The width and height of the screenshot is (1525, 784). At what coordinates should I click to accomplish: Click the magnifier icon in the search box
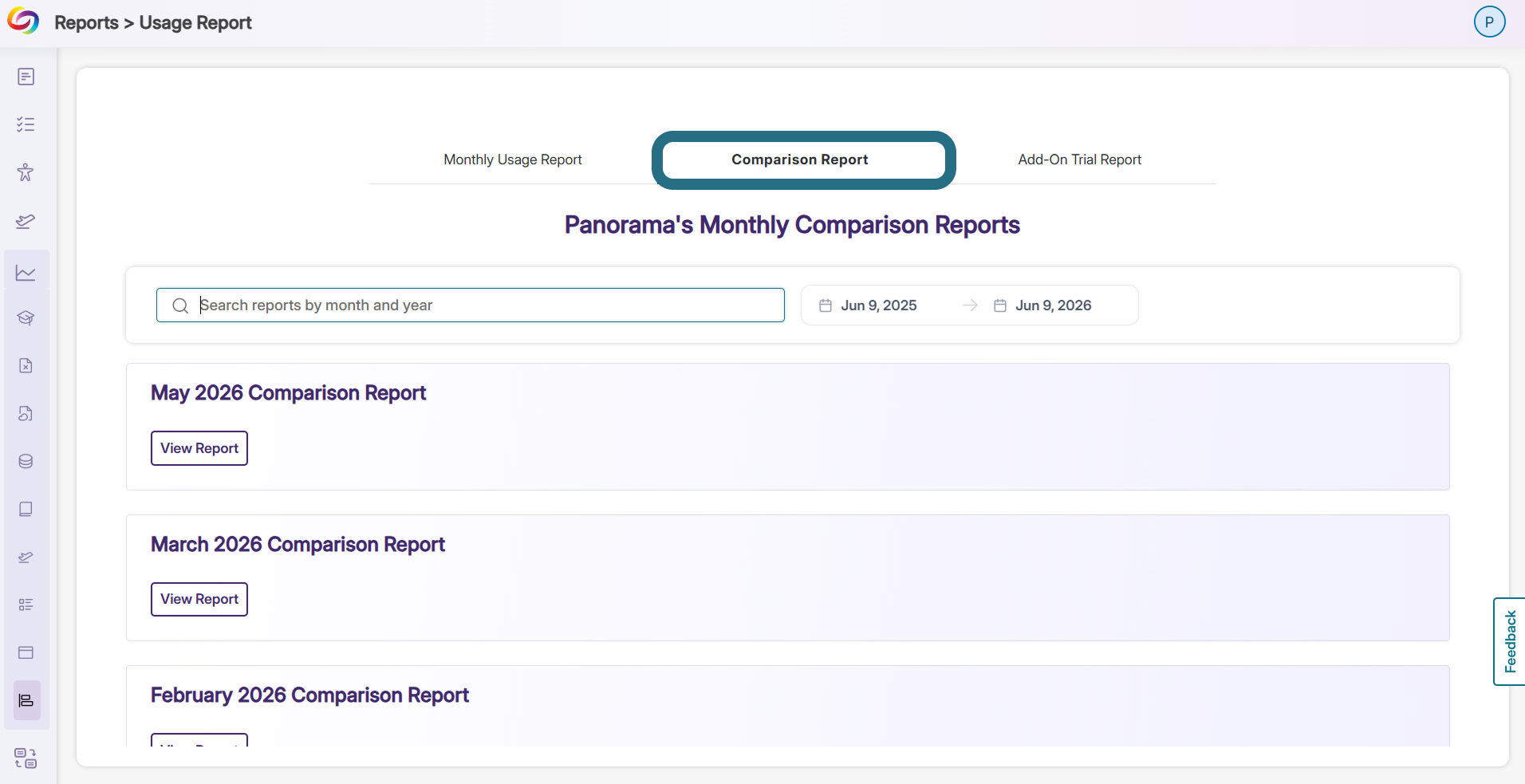tap(180, 305)
